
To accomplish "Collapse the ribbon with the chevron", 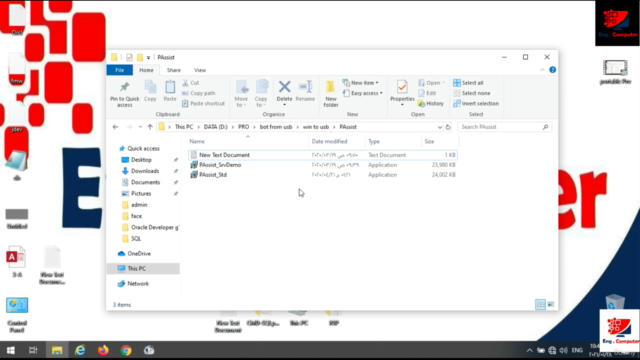I will [542, 70].
